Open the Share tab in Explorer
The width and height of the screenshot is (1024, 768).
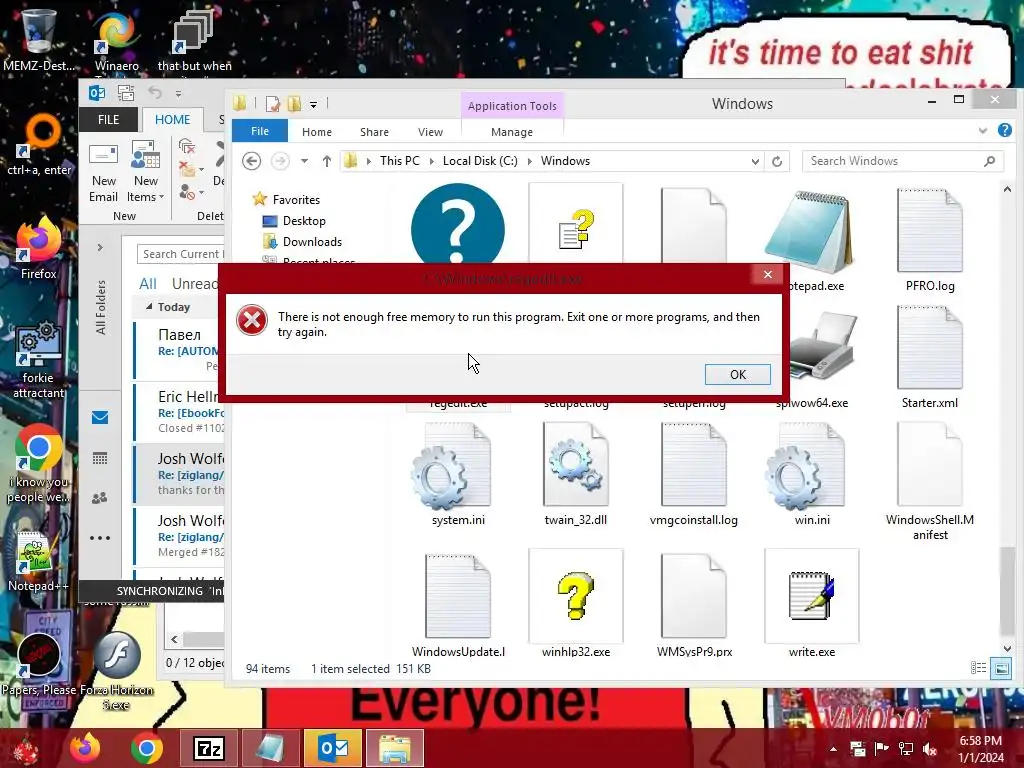pyautogui.click(x=374, y=132)
